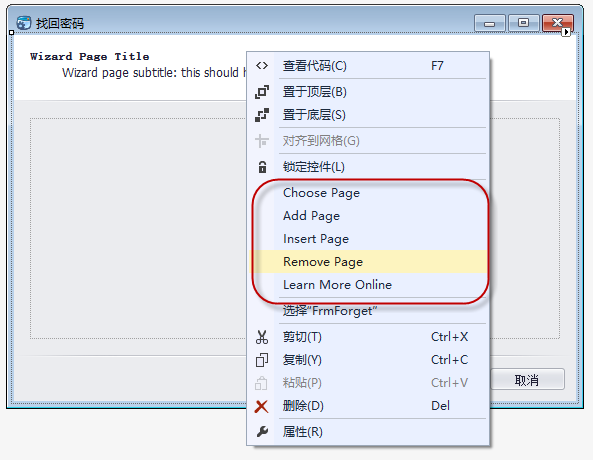The height and width of the screenshot is (460, 593).
Task: Select 复制(Y) menu entry
Action: pos(368,360)
